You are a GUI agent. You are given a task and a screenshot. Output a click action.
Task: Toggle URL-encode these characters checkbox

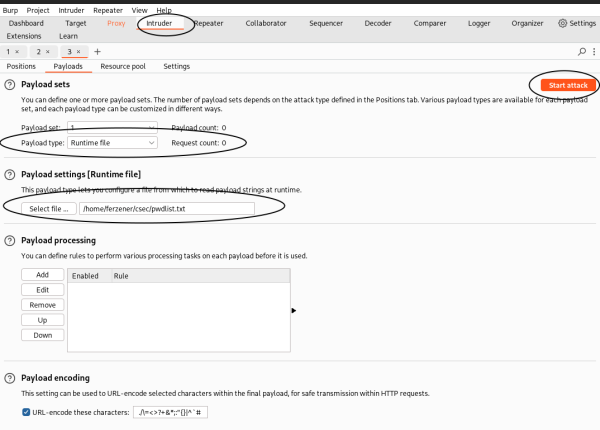(x=26, y=412)
